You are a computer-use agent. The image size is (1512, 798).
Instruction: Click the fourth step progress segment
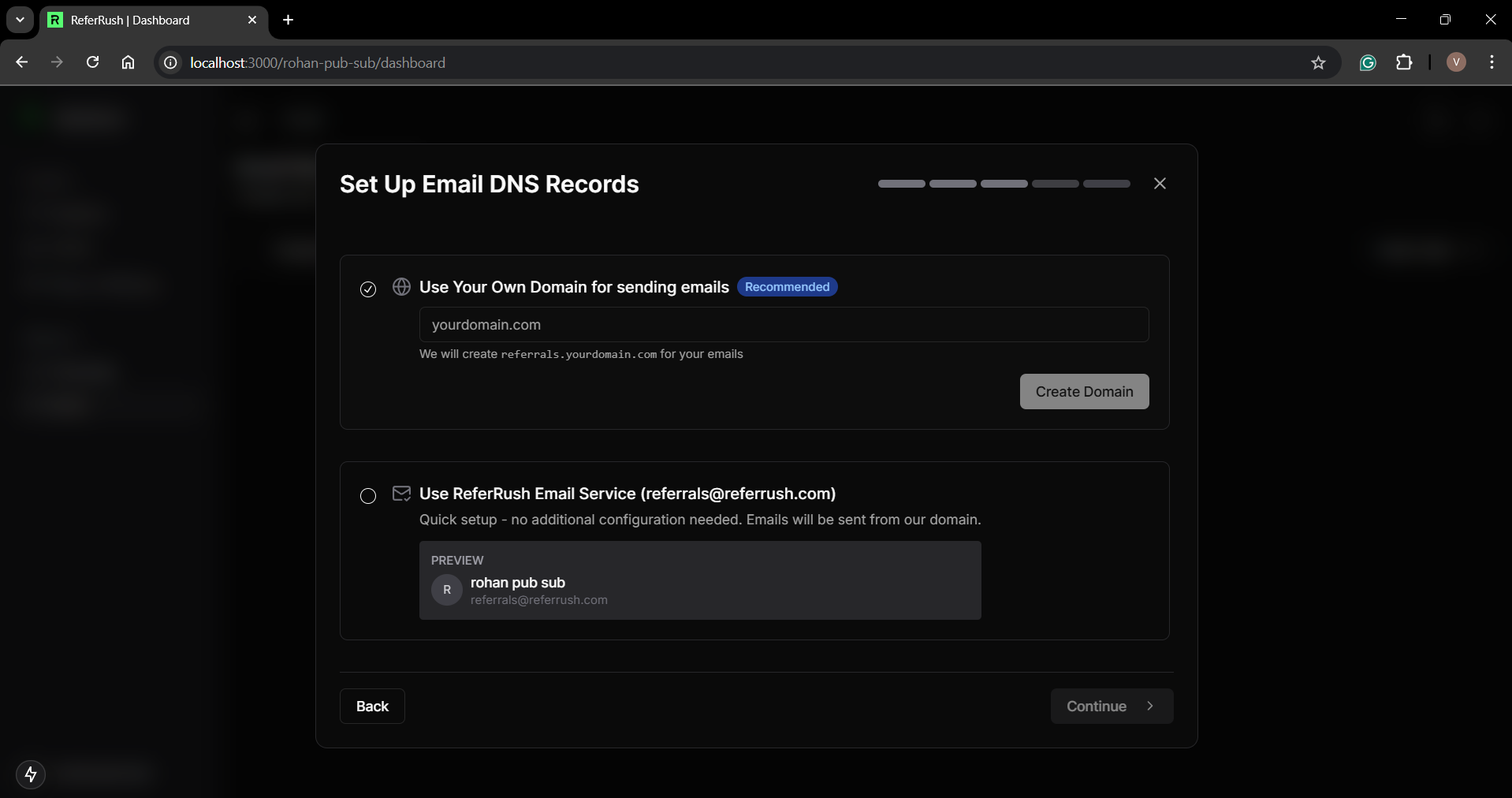tap(1056, 184)
